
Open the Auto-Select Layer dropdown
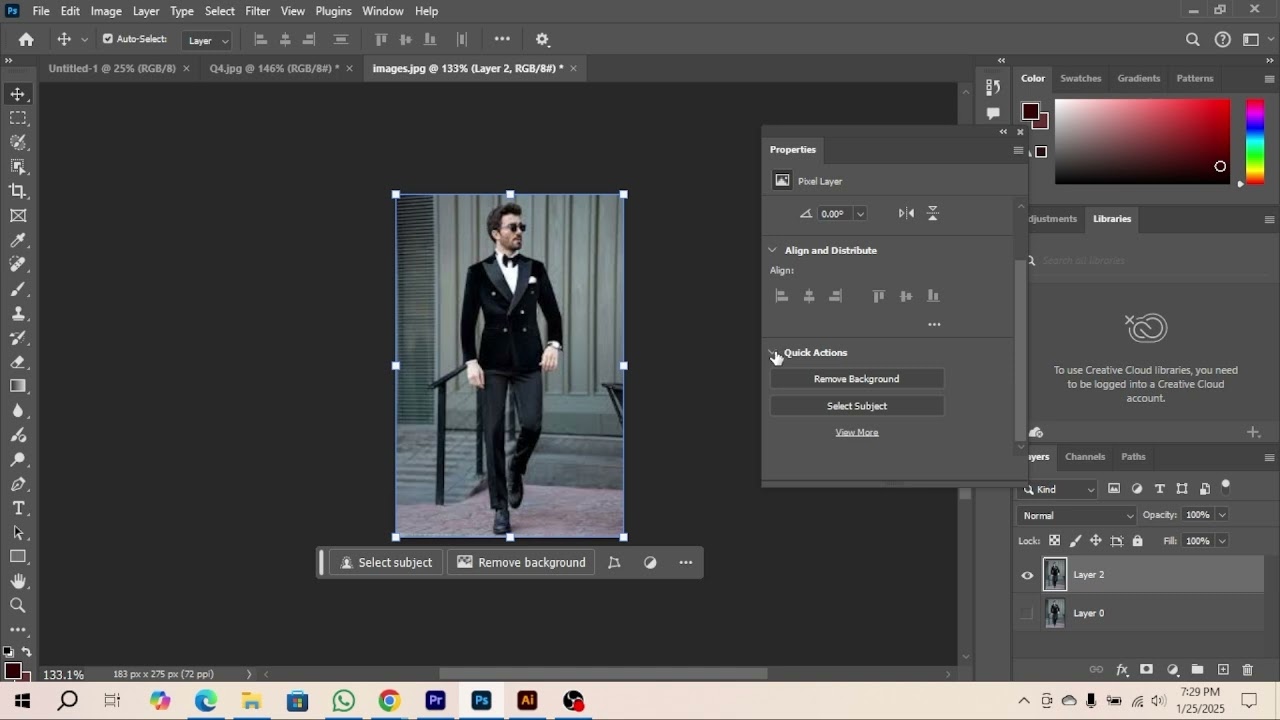(208, 40)
